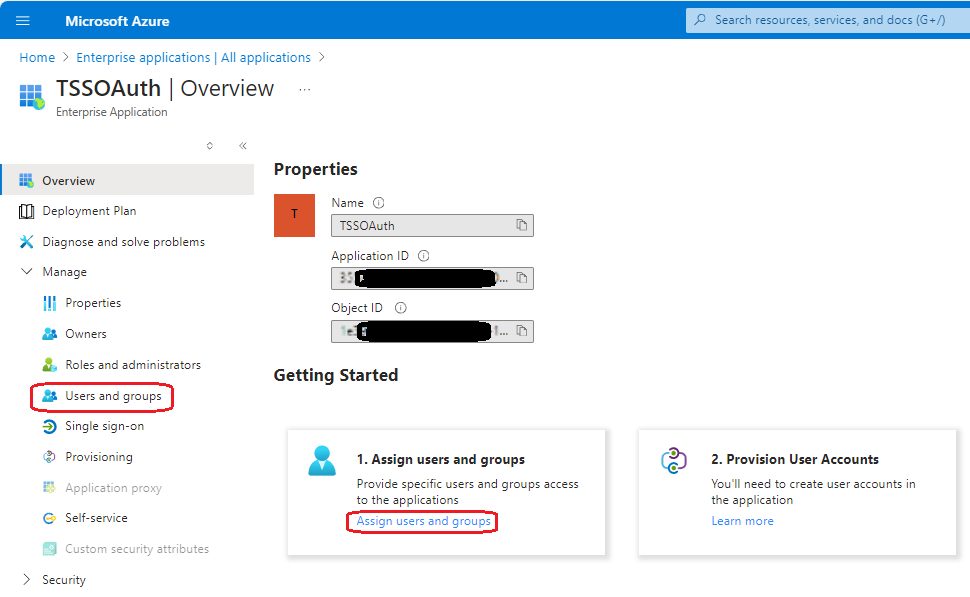This screenshot has width=970, height=597.
Task: Open the Self-service page
Action: point(97,518)
